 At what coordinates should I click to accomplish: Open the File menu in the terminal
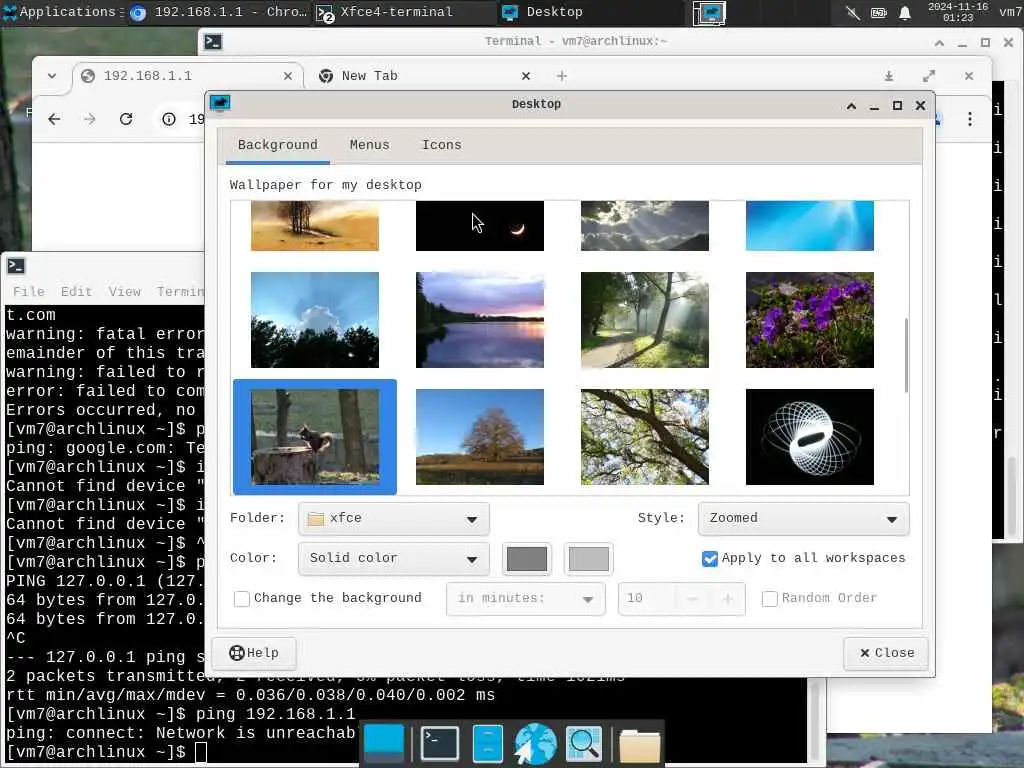click(x=29, y=291)
